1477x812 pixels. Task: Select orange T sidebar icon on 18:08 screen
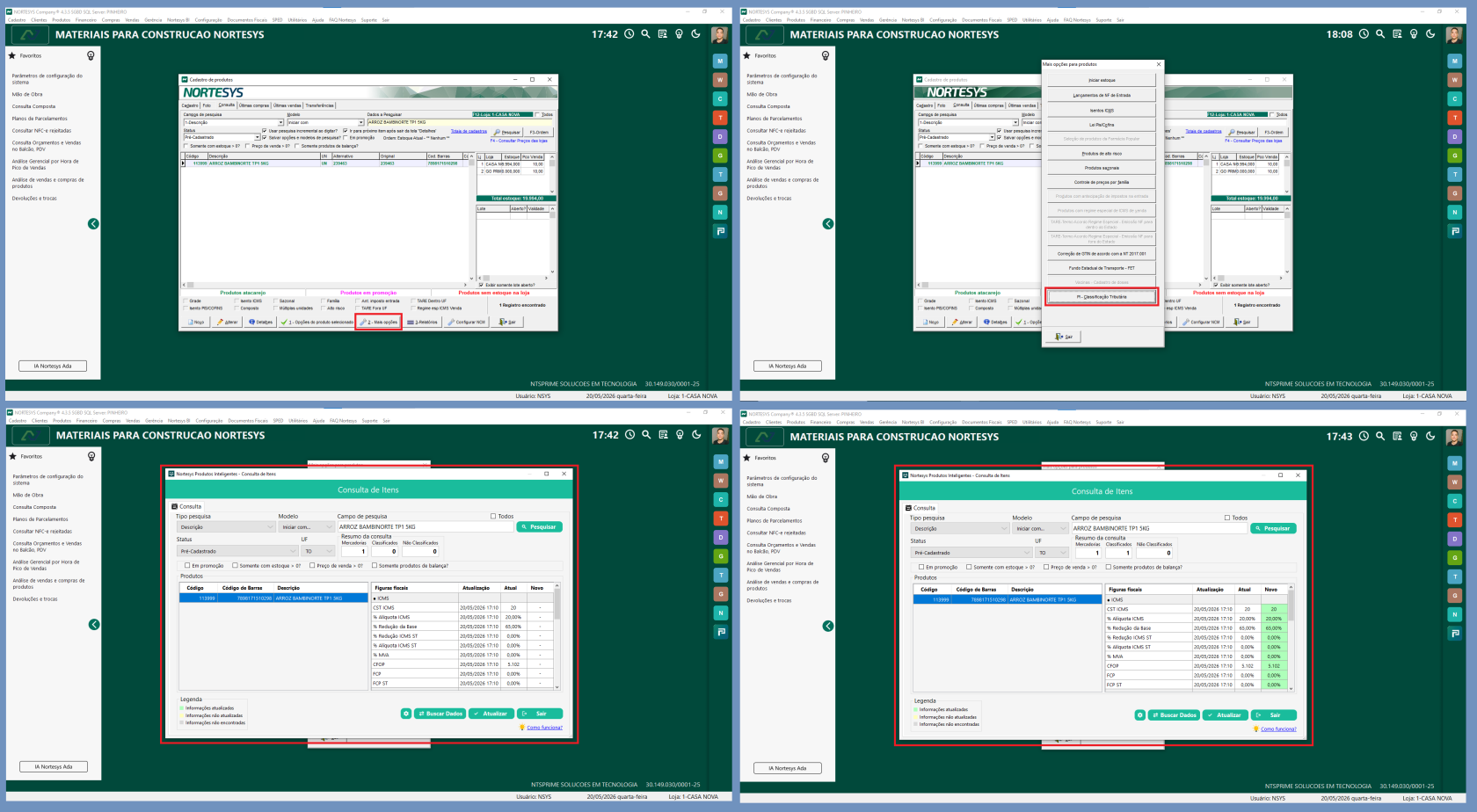click(x=1455, y=118)
